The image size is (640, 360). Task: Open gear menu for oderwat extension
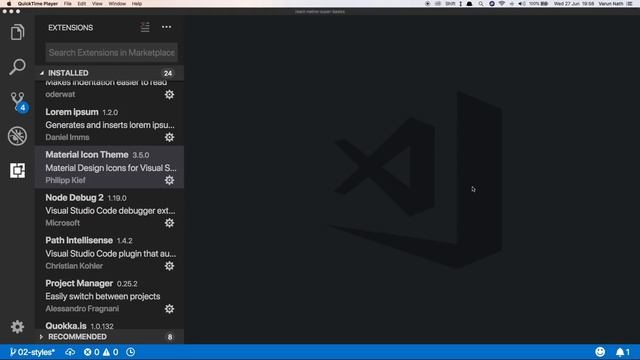click(169, 95)
